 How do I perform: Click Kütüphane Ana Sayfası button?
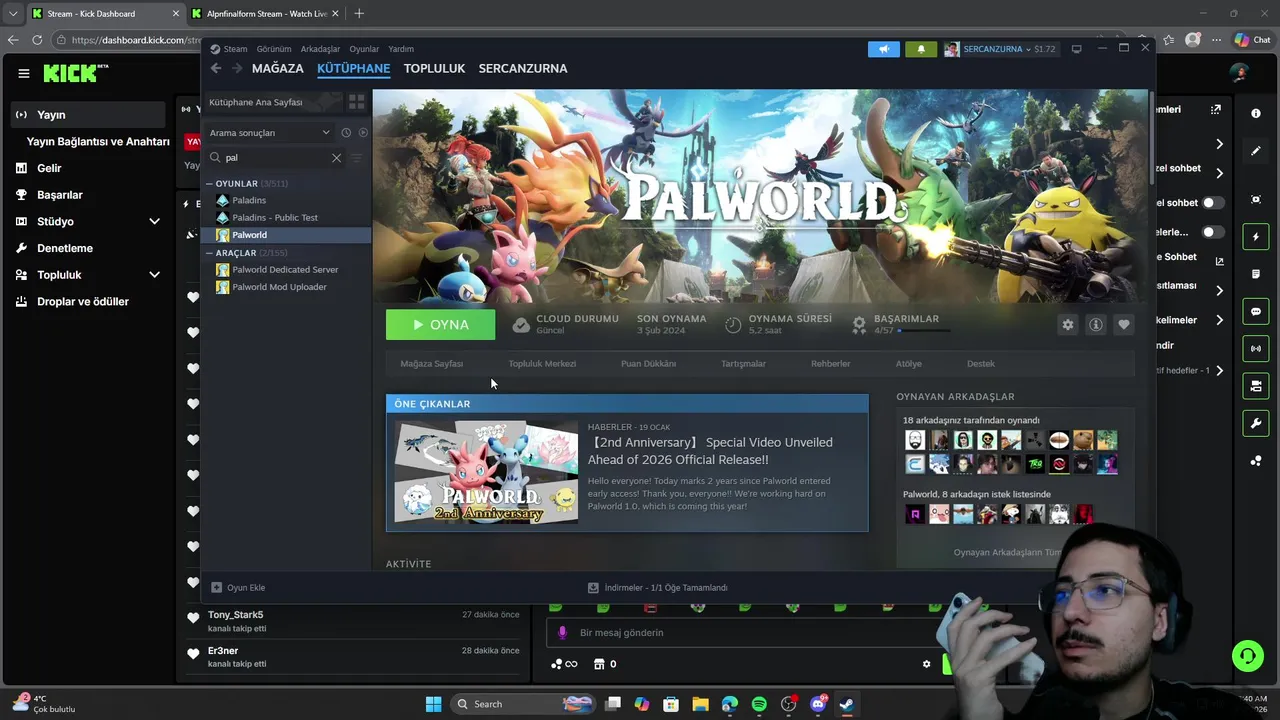tap(272, 102)
